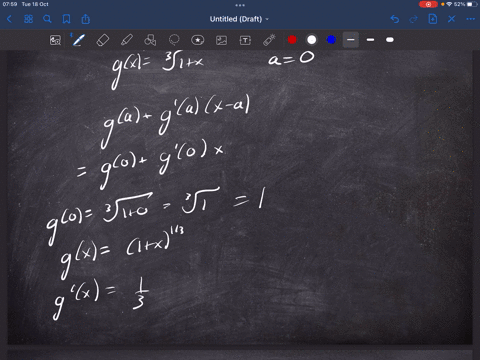Select the thickest stroke width
The height and width of the screenshot is (360, 480).
(x=390, y=40)
